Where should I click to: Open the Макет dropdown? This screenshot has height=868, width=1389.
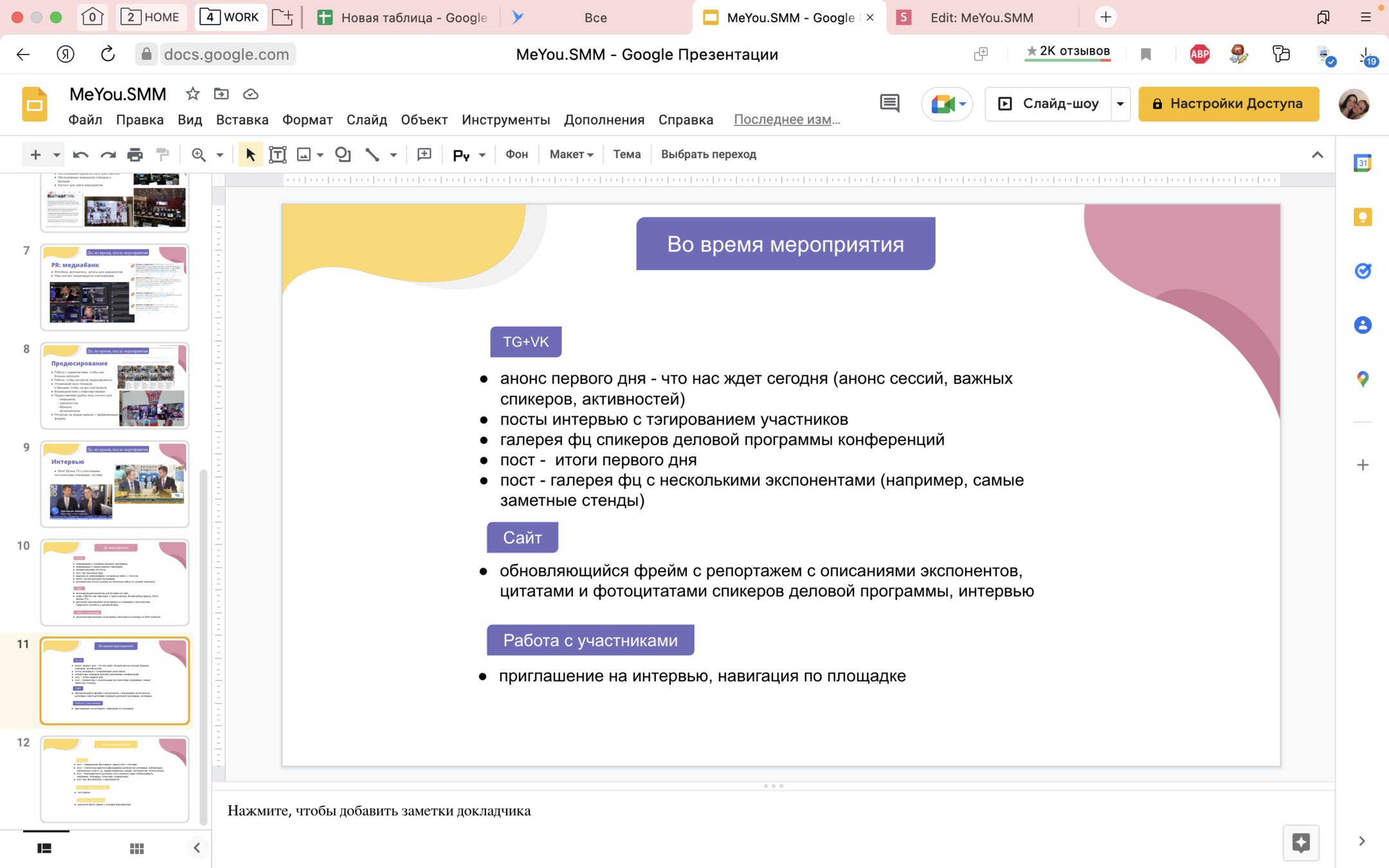(571, 155)
